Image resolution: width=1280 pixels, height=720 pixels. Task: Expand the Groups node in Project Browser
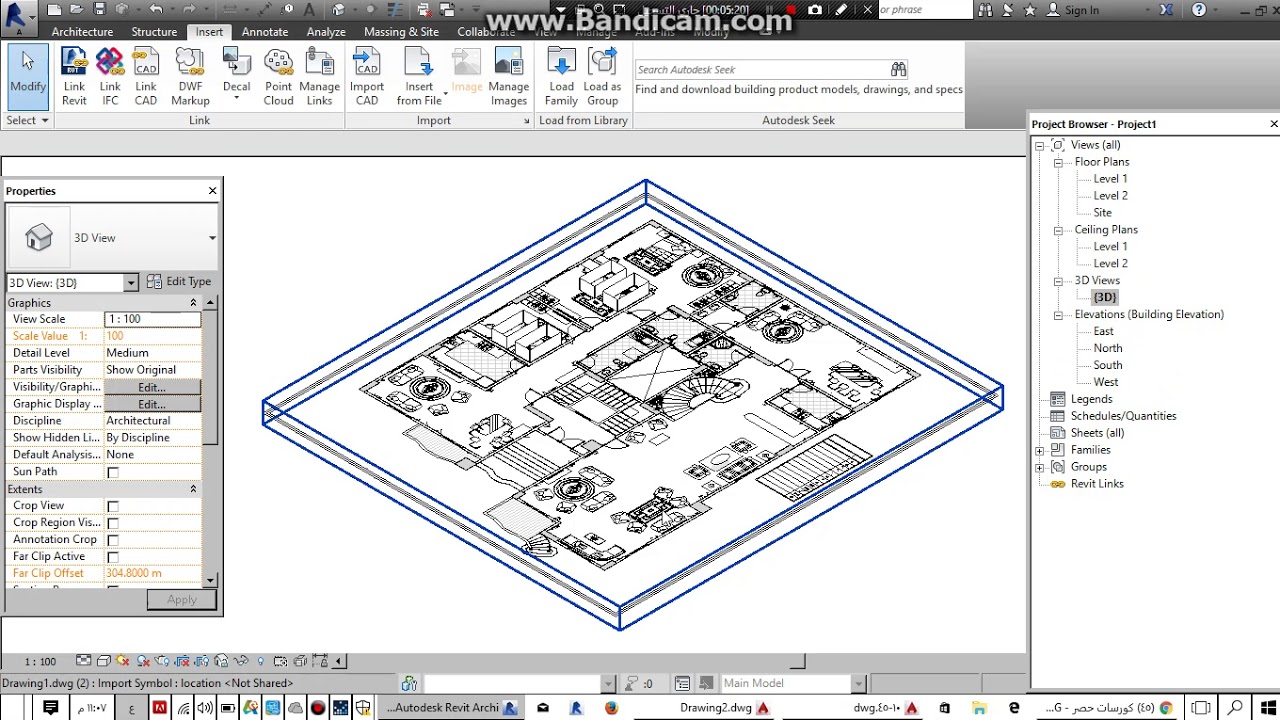point(1040,468)
